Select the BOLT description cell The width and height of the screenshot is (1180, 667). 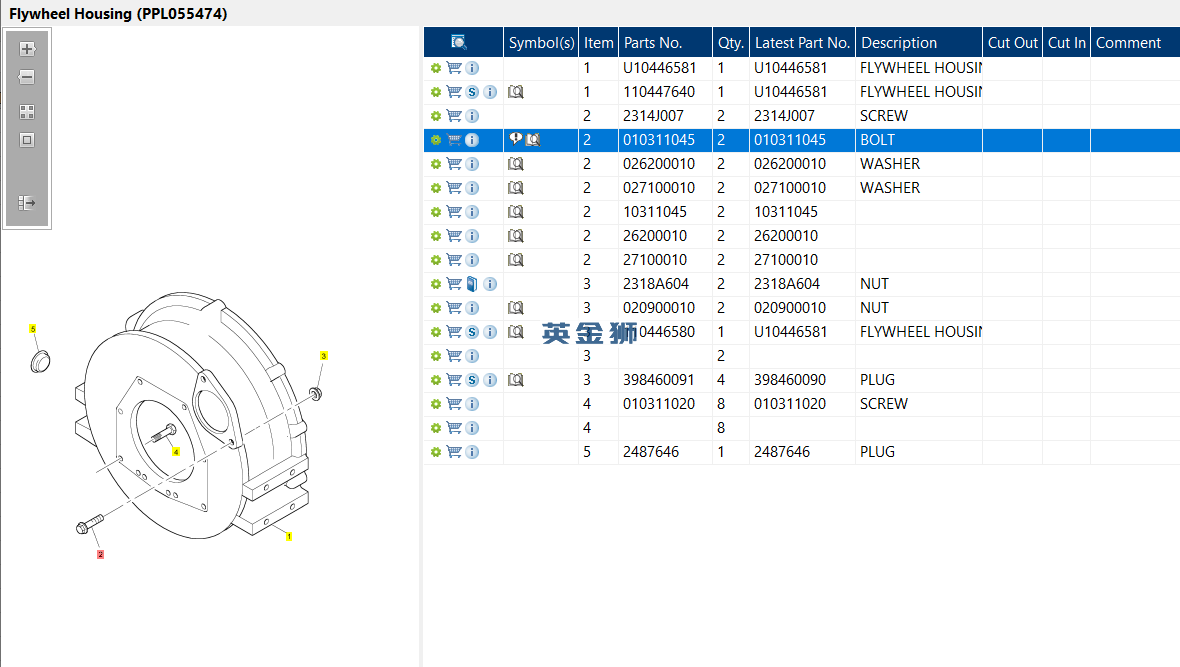[x=919, y=140]
